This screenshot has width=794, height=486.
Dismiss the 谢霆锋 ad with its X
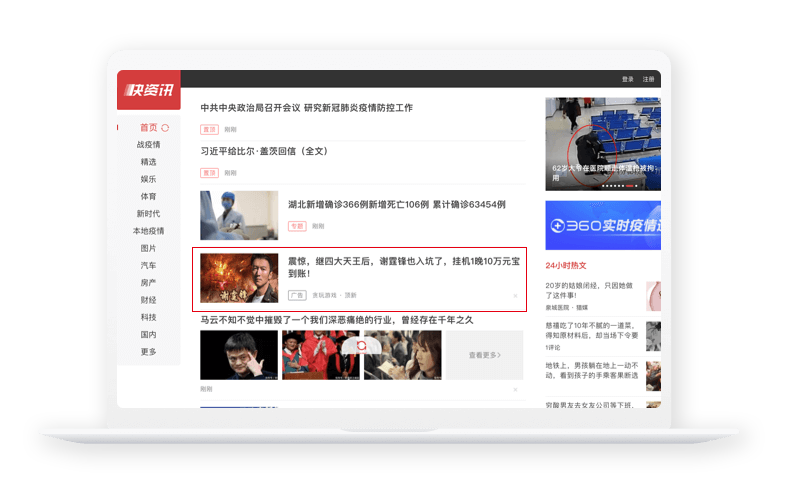click(515, 296)
